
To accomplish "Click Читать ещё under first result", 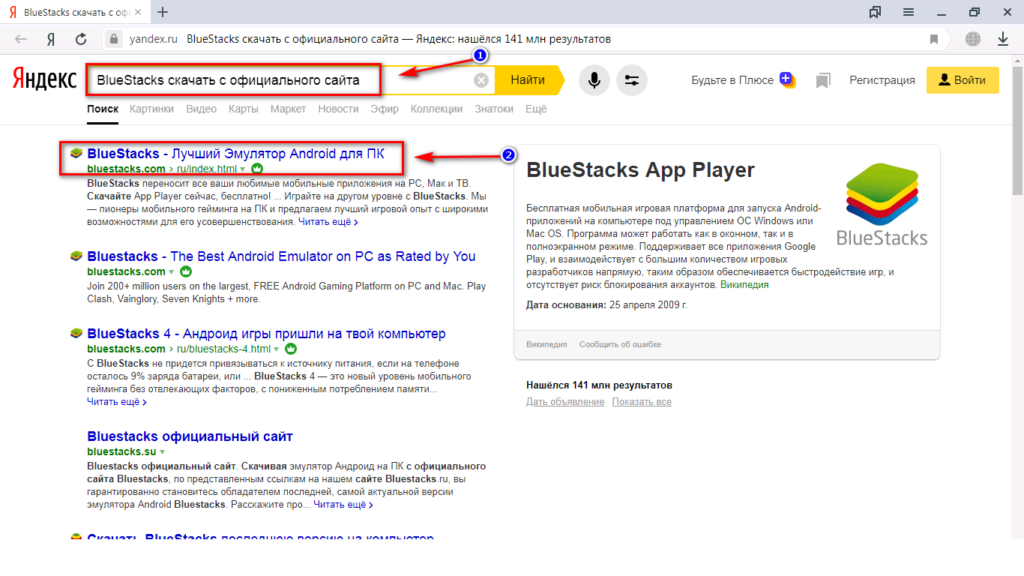I will [328, 222].
